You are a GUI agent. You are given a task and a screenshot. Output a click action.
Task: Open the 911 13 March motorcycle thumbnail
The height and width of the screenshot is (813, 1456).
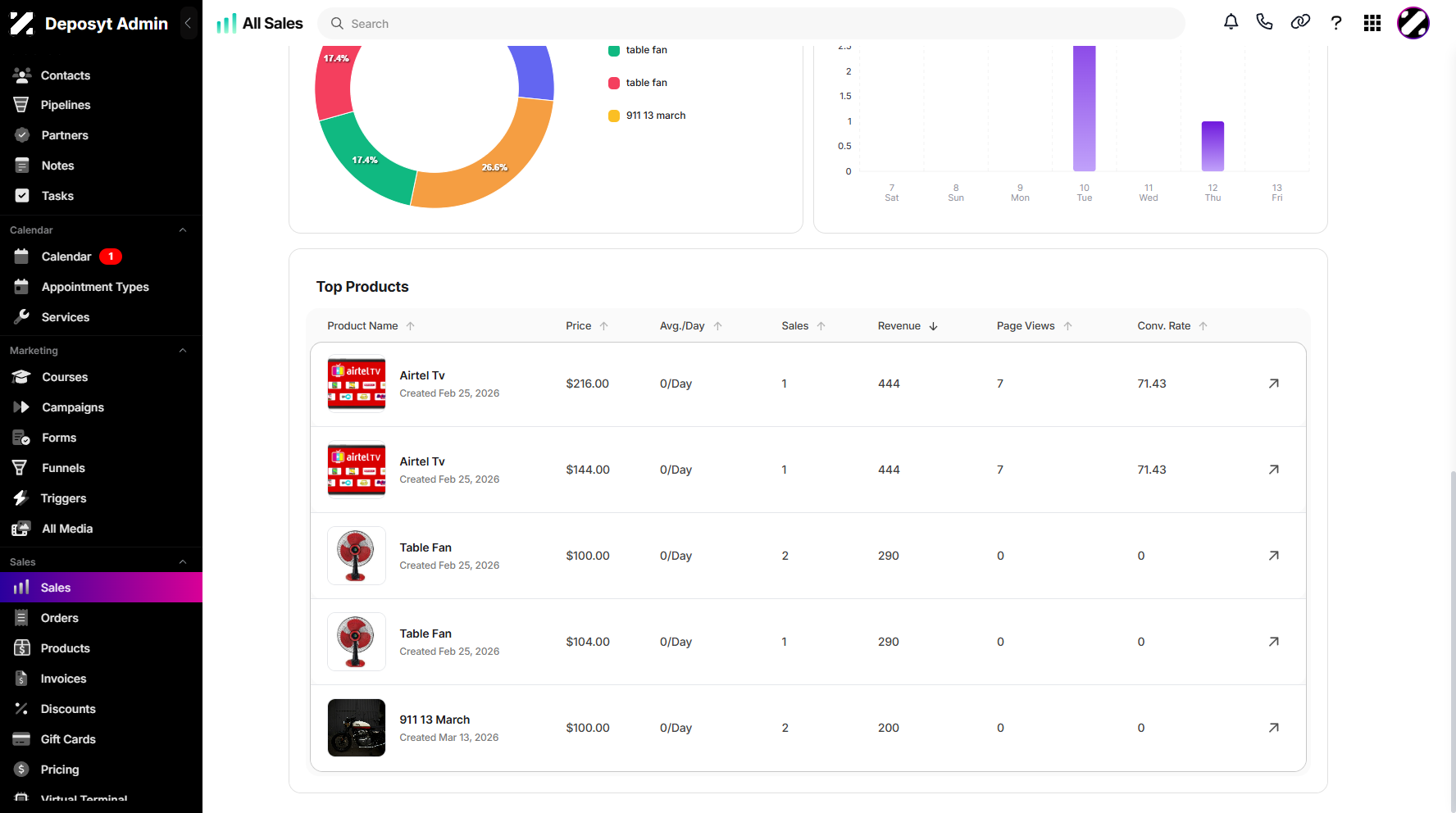click(x=357, y=728)
